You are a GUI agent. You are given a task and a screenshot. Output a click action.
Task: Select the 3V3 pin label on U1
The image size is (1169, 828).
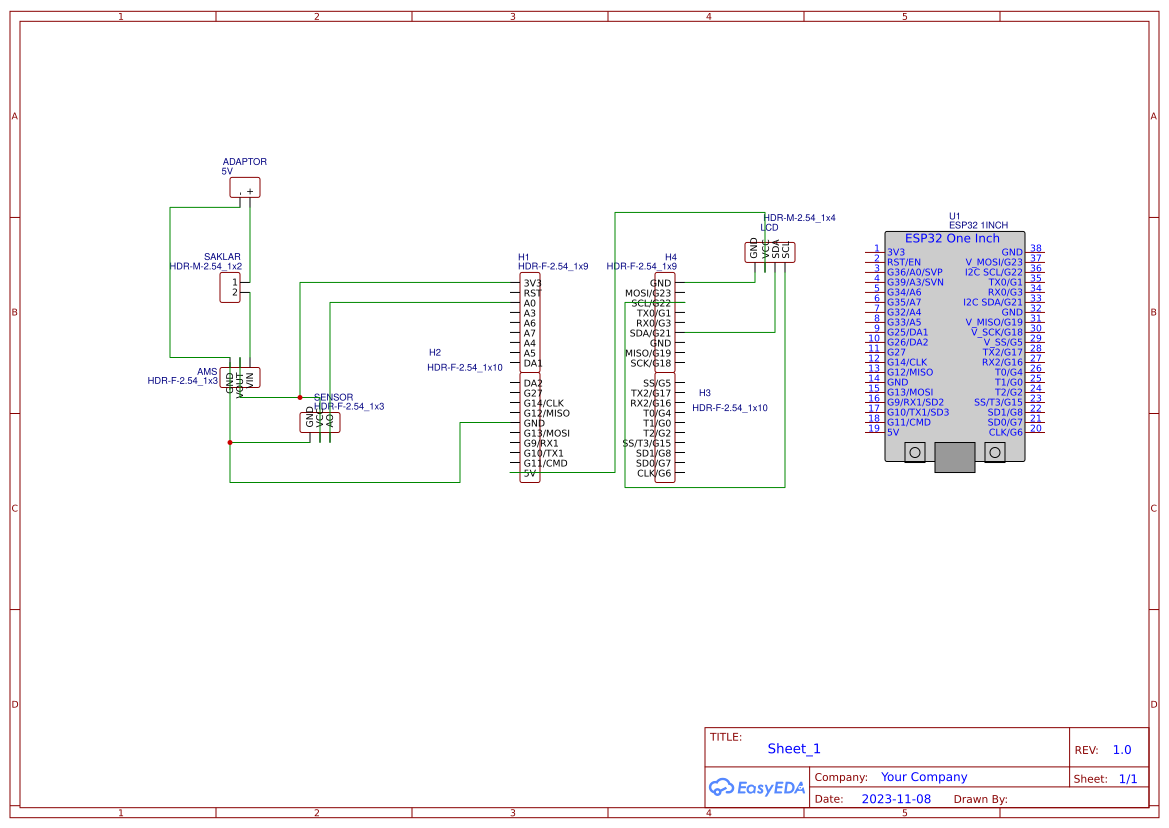click(x=896, y=250)
